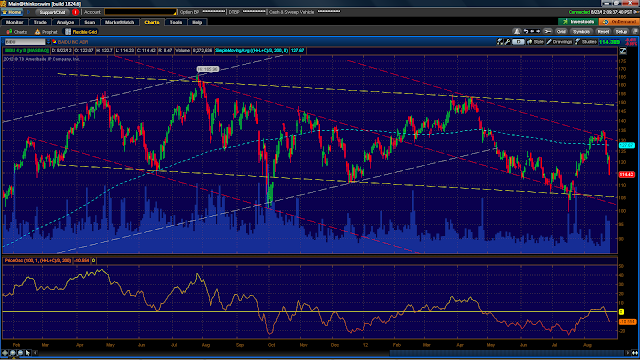
Task: Select the Prophet sub-tab icon
Action: (38, 32)
